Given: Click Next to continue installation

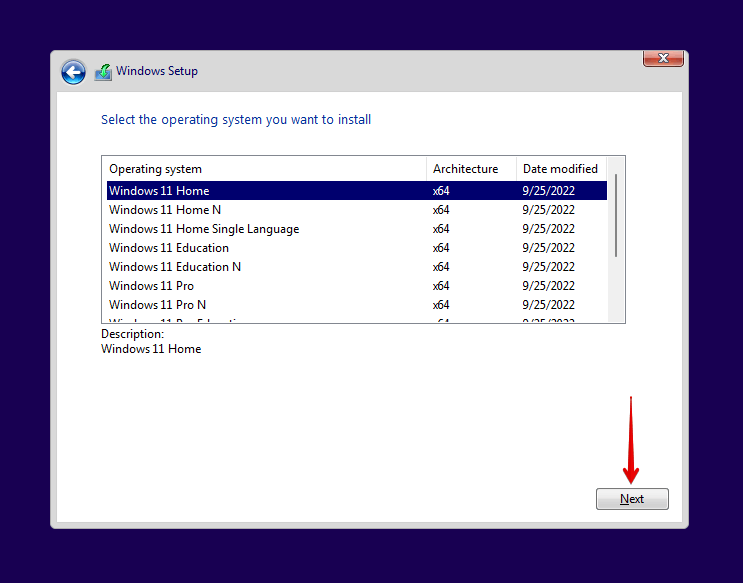Looking at the screenshot, I should 632,499.
